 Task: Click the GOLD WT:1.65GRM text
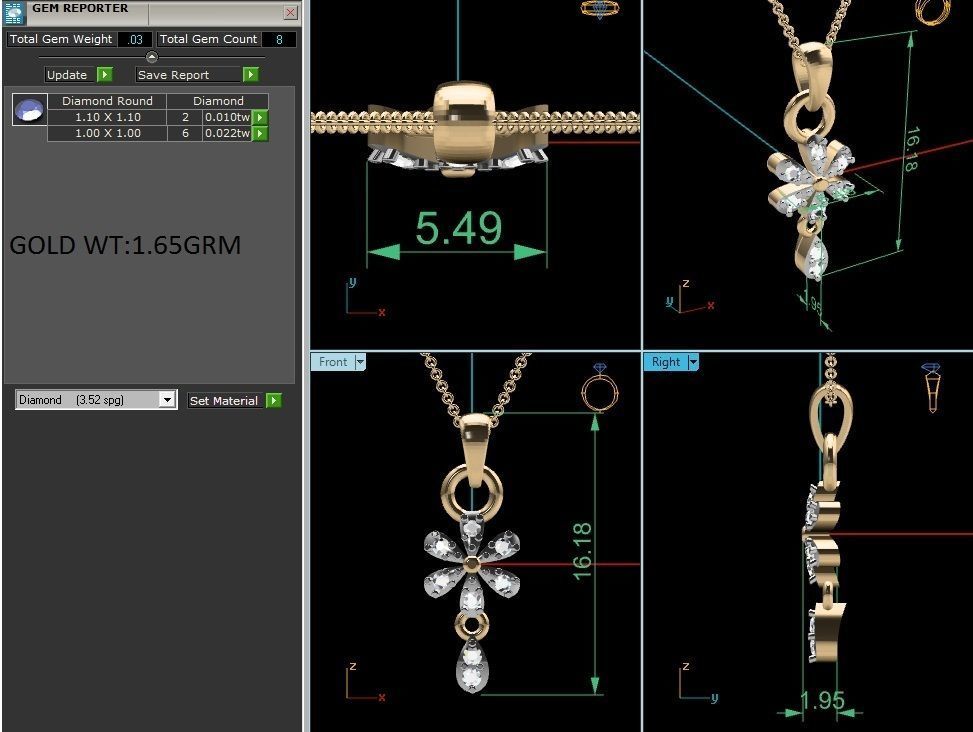[x=125, y=245]
